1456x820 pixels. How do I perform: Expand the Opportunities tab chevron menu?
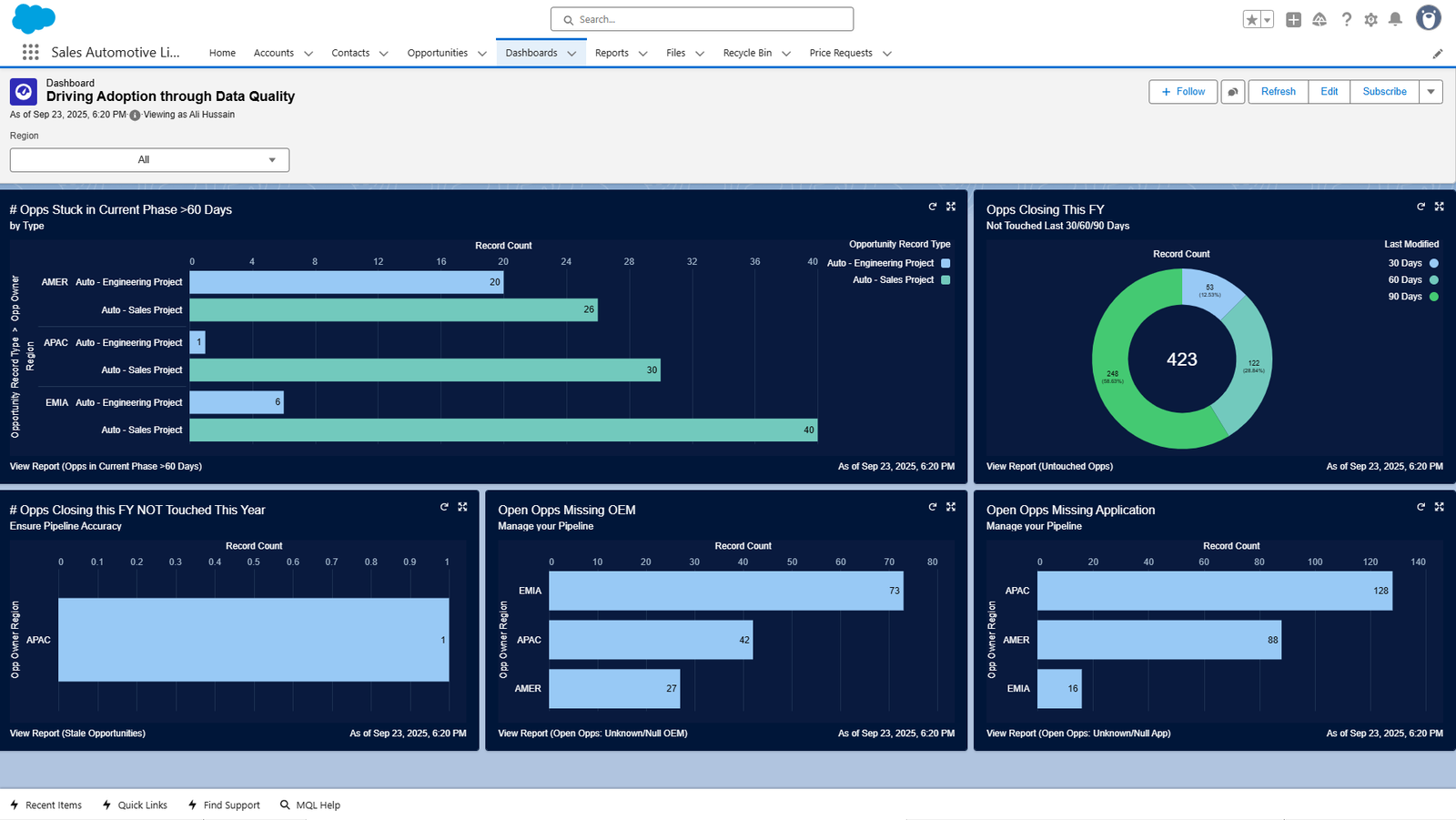[482, 54]
